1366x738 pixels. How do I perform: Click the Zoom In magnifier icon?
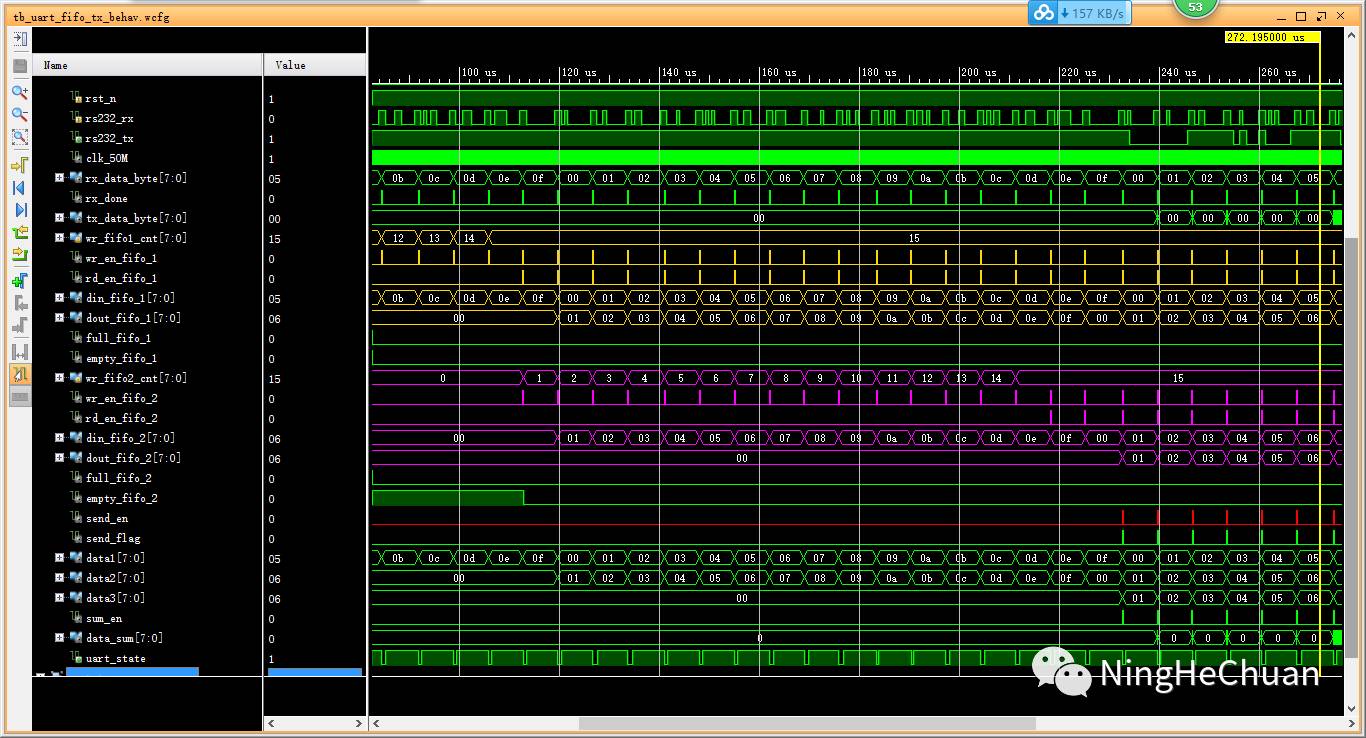tap(19, 92)
